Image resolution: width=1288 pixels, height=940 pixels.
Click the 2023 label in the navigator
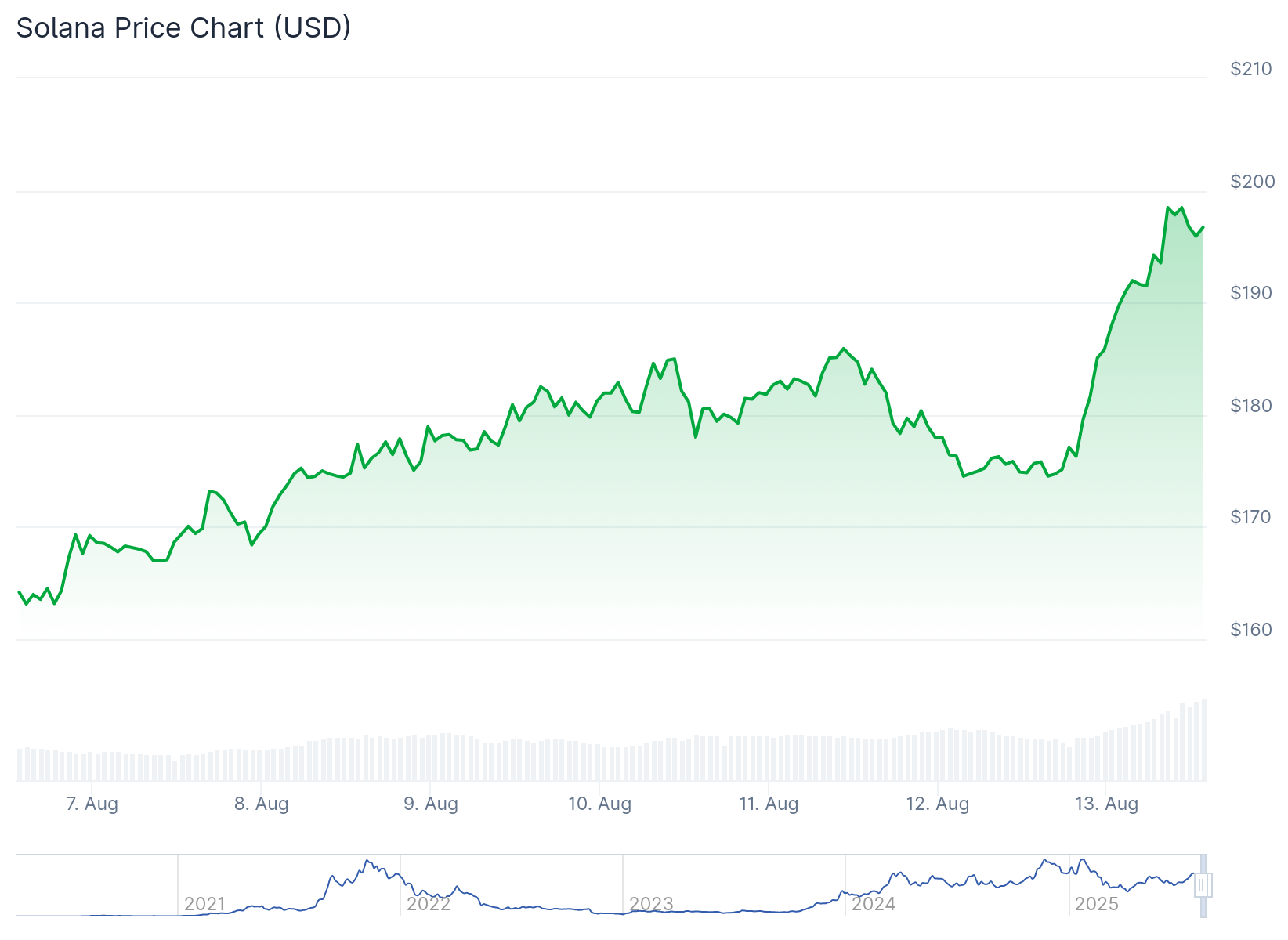pyautogui.click(x=651, y=904)
